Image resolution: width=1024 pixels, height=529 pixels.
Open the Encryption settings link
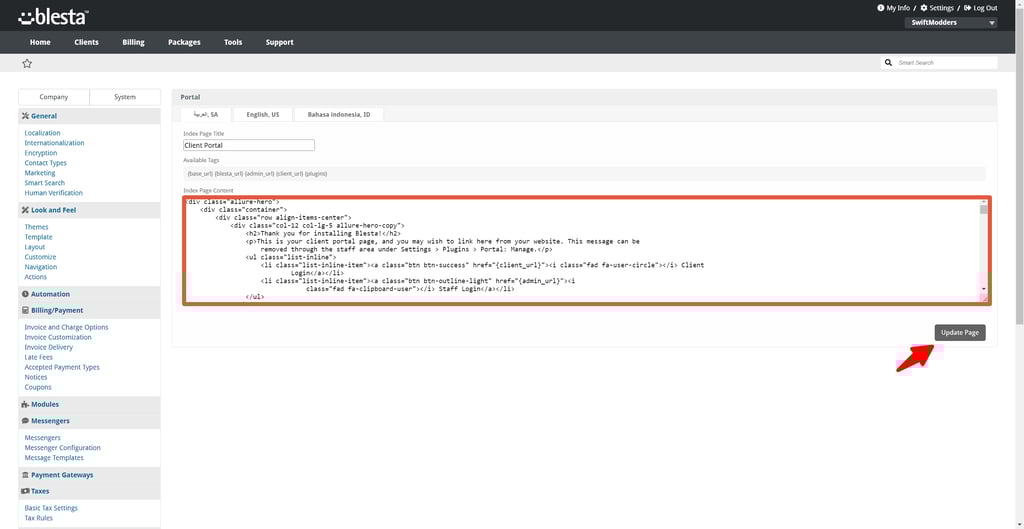click(x=40, y=153)
